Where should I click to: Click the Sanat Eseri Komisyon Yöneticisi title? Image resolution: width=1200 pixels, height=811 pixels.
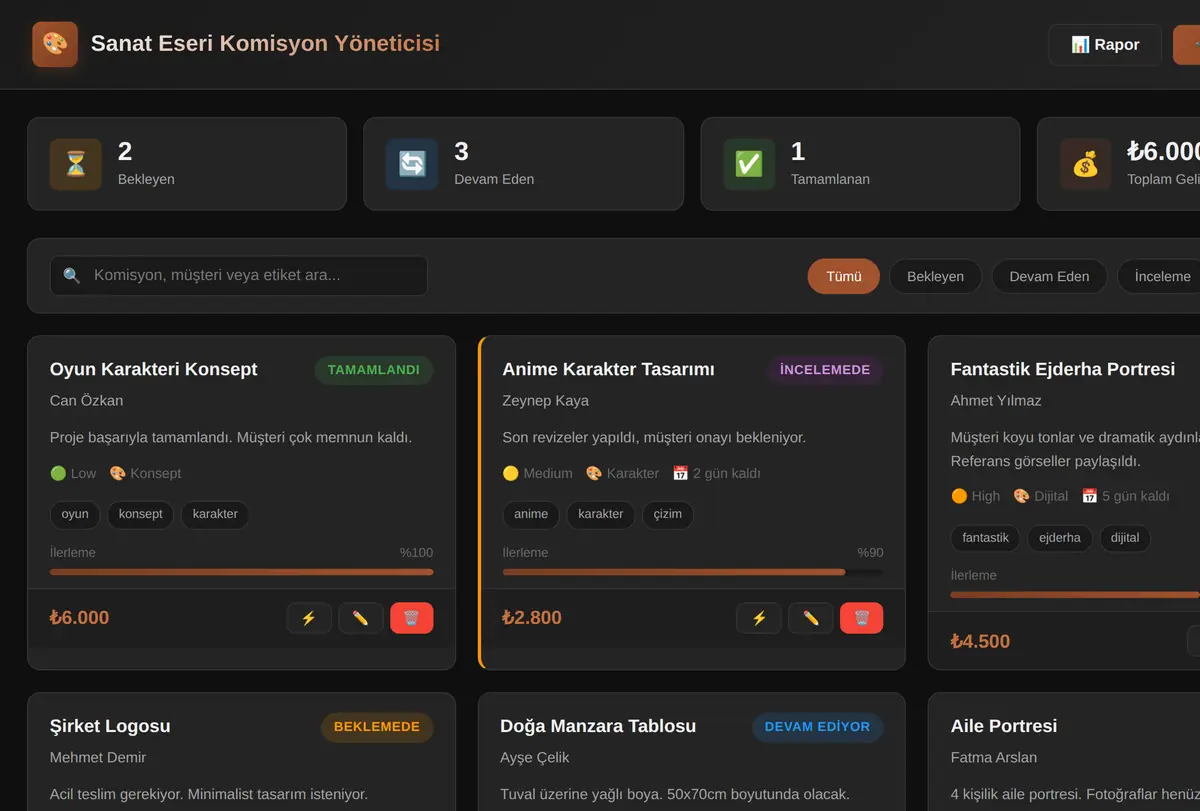tap(265, 44)
